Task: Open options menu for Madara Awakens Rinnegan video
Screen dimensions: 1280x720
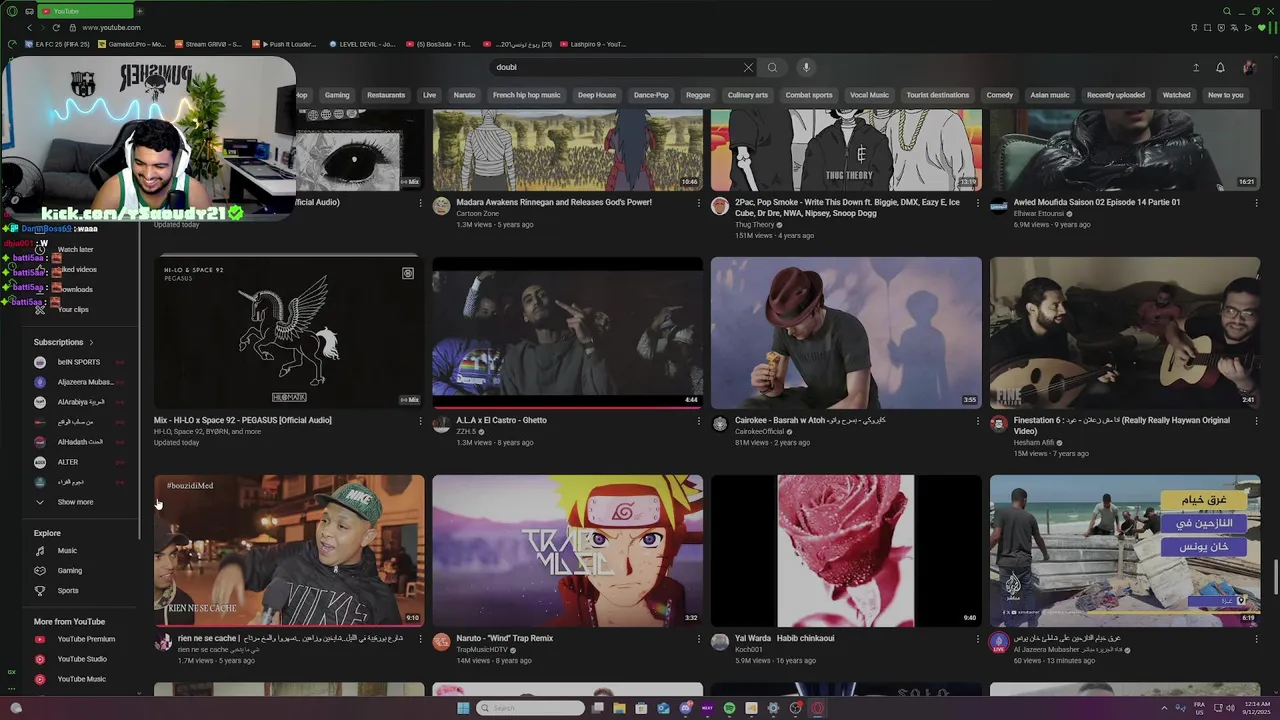Action: click(x=698, y=202)
